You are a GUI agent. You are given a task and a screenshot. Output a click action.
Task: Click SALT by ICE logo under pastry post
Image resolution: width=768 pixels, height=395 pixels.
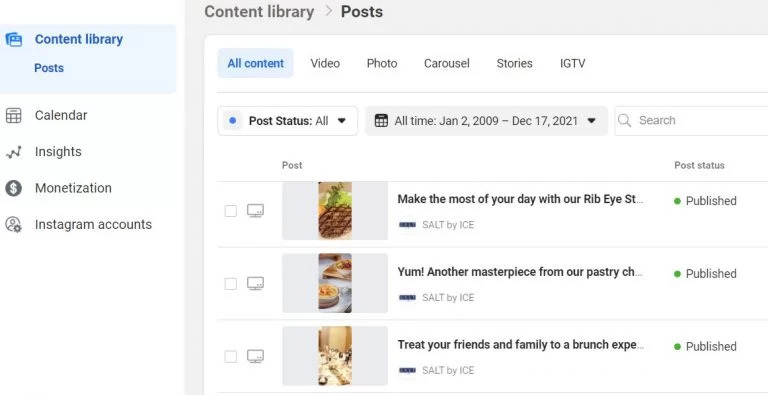pyautogui.click(x=407, y=297)
